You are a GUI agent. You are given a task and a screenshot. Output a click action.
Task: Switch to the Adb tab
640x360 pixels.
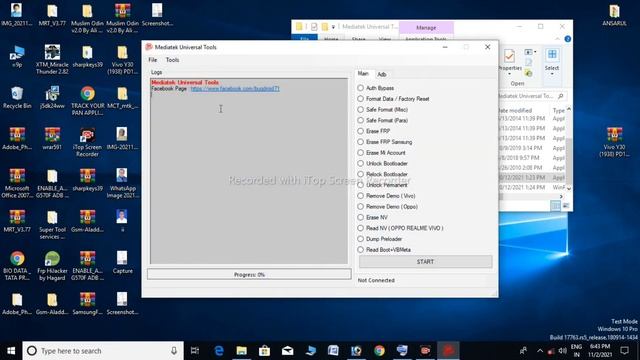pos(382,74)
